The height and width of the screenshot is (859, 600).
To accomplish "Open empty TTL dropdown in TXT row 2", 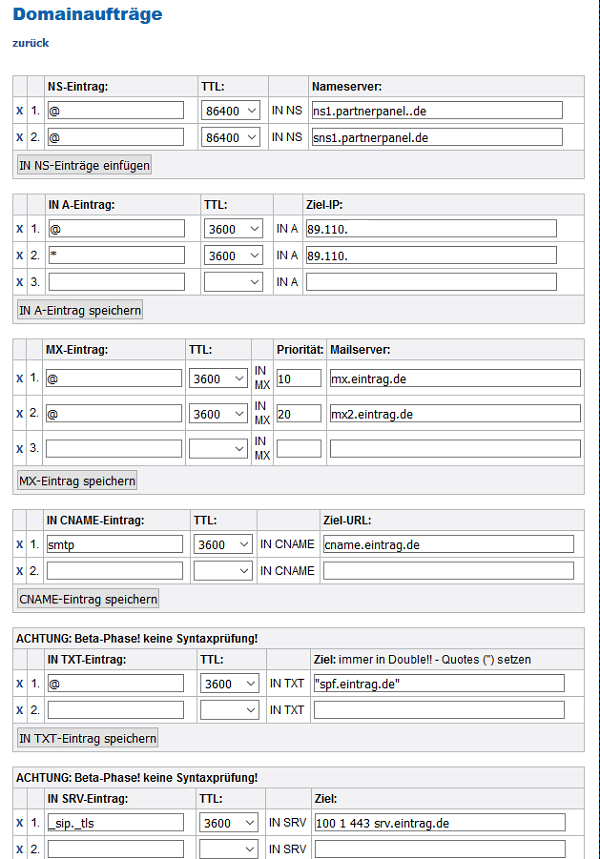I will [230, 710].
